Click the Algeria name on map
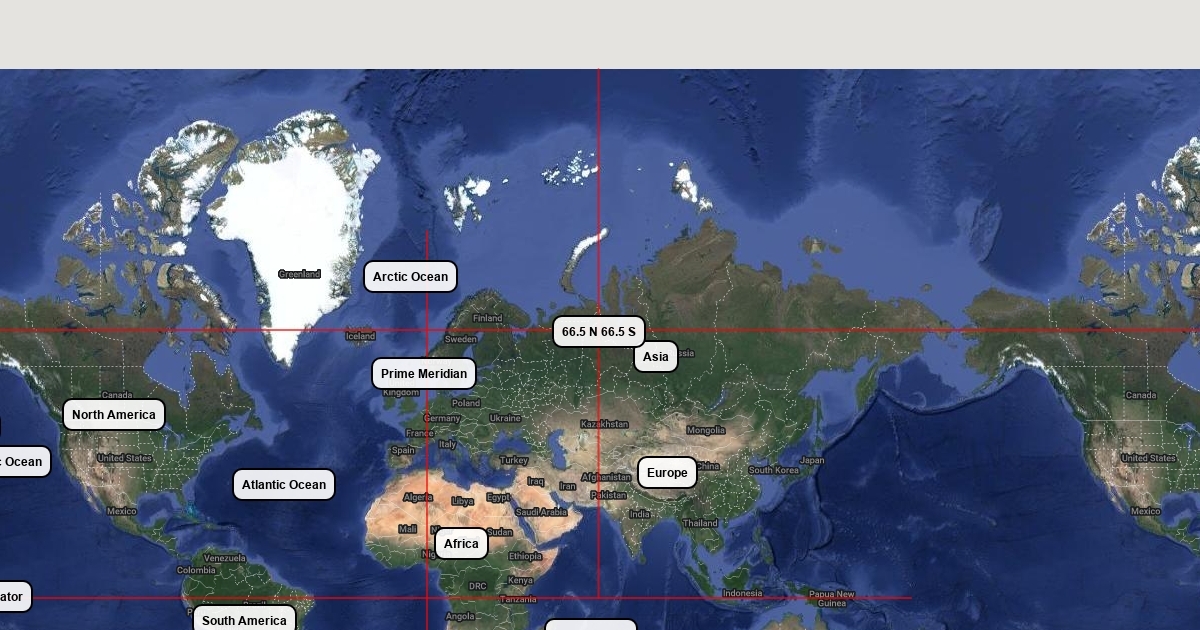Viewport: 1200px width, 630px height. pyautogui.click(x=418, y=497)
